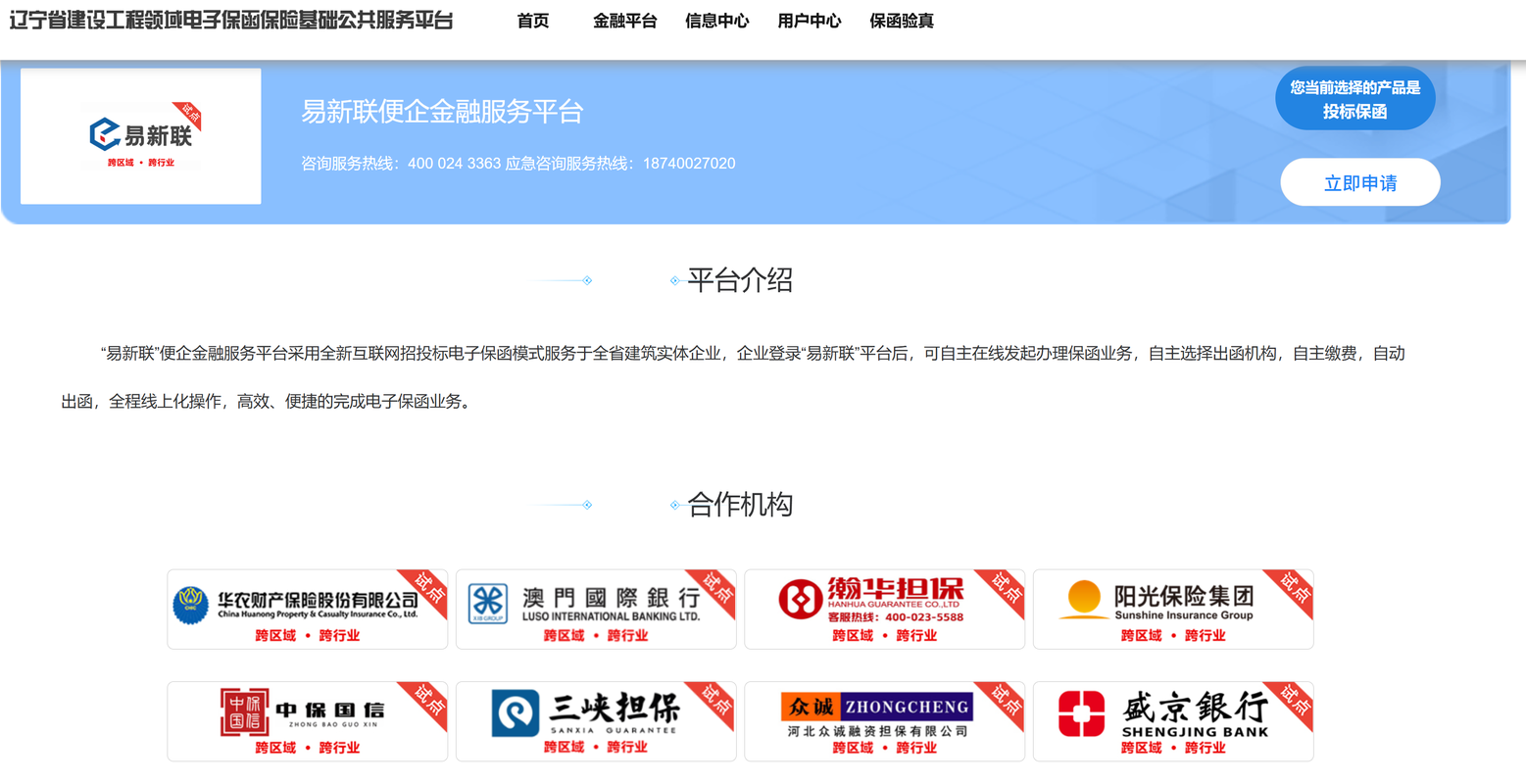Click the 跨区域・跨行业 label under 阳光保险集团
Viewport: 1526px width, 784px height.
[1173, 636]
